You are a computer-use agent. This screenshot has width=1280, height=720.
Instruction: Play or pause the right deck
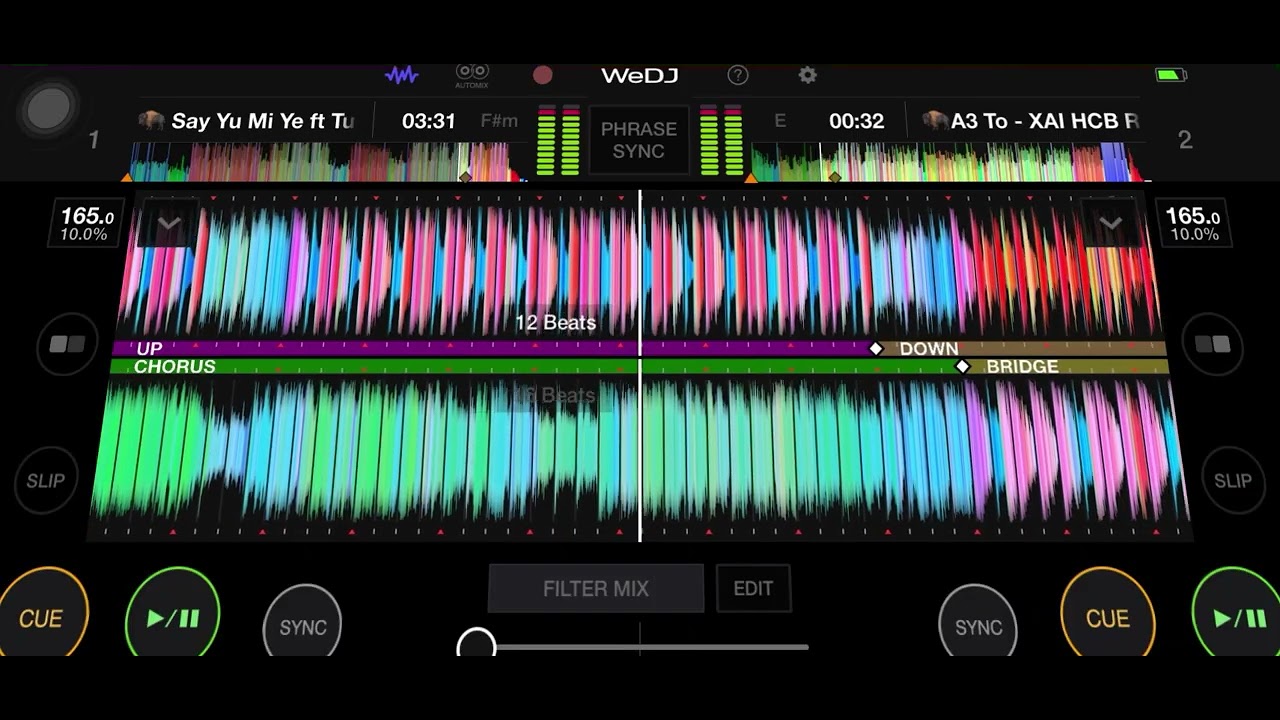point(1236,614)
